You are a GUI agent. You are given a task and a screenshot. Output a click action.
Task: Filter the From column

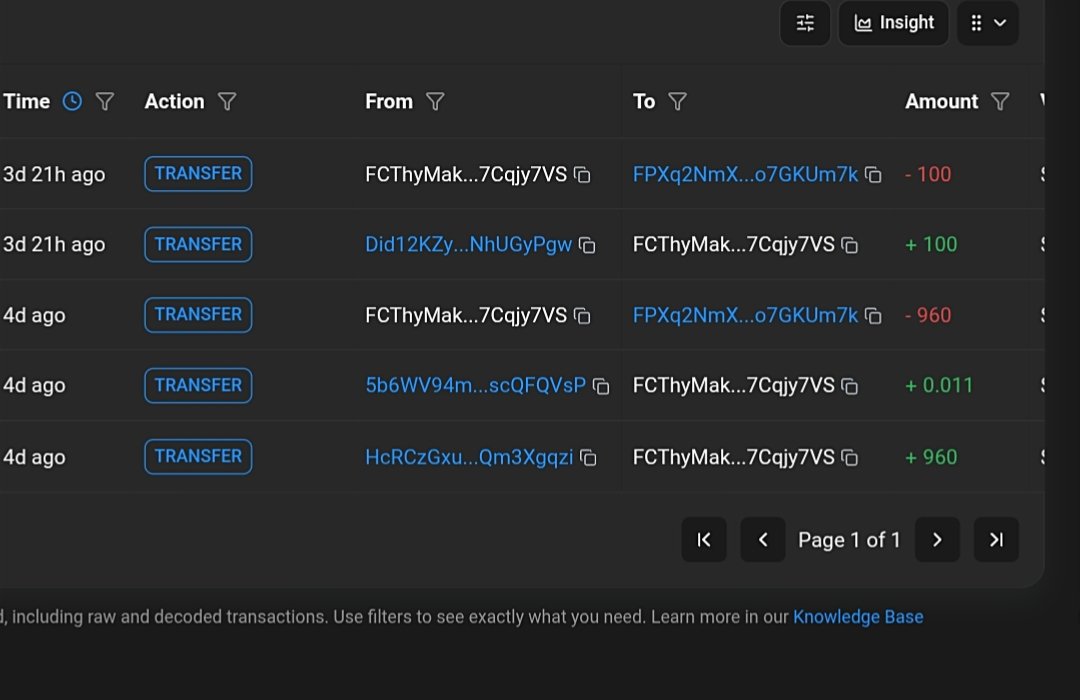tap(435, 102)
